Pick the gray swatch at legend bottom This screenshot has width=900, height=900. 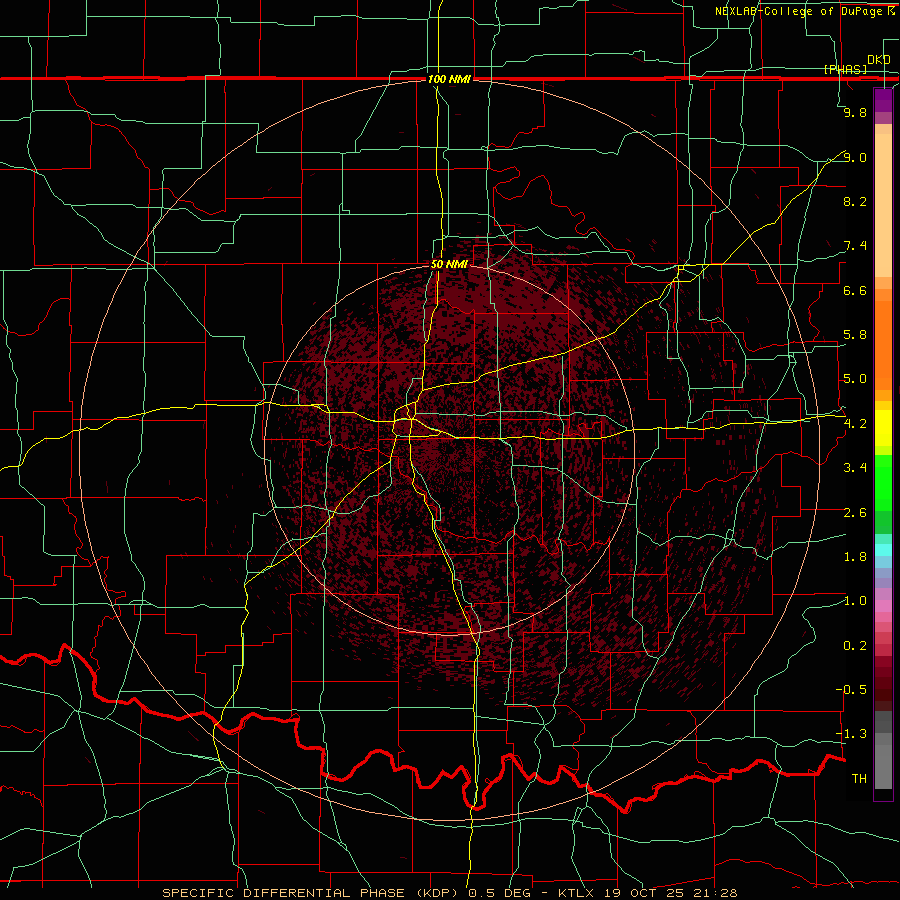(883, 767)
